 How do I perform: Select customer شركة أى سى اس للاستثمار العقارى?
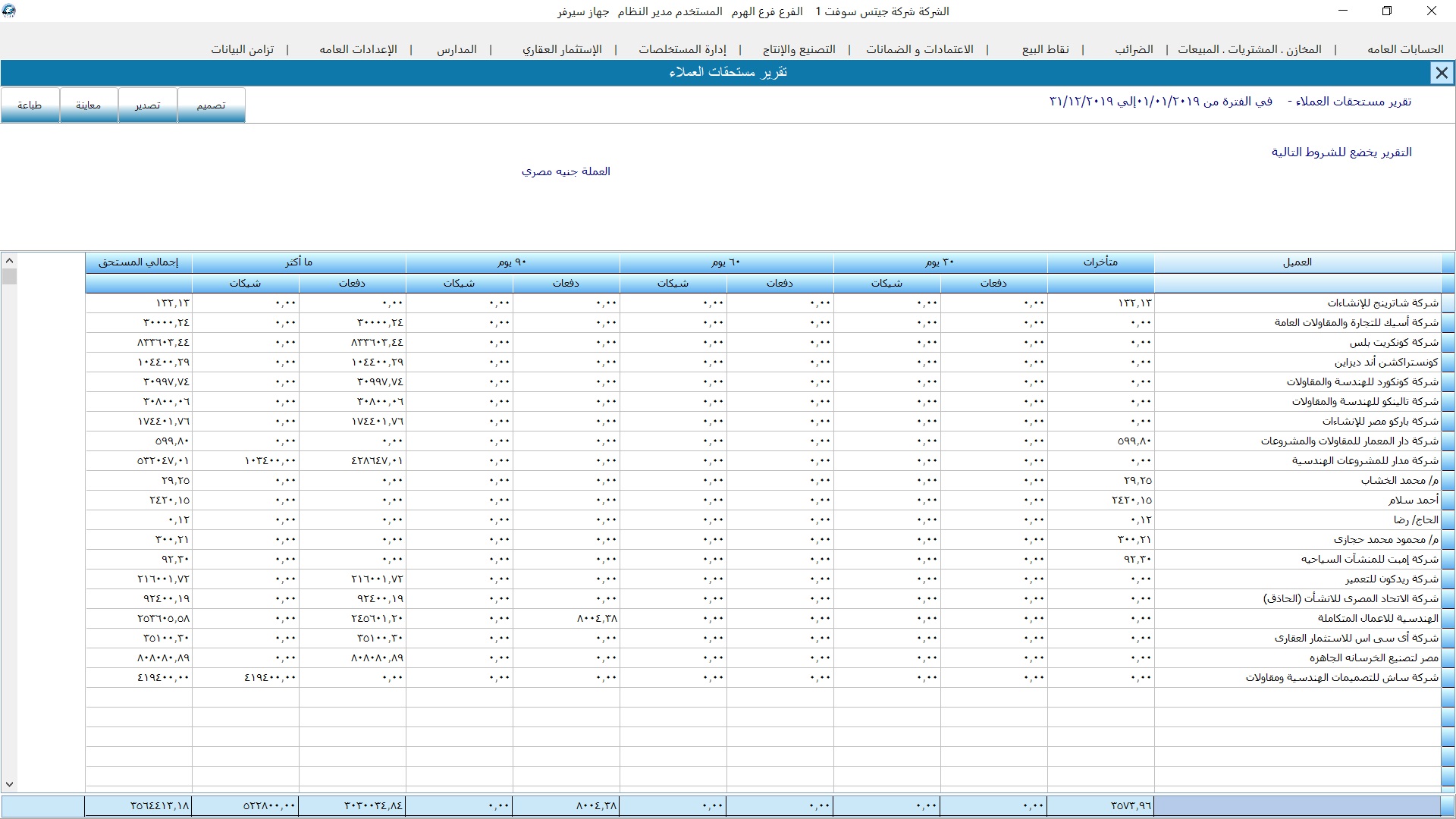click(x=1298, y=638)
